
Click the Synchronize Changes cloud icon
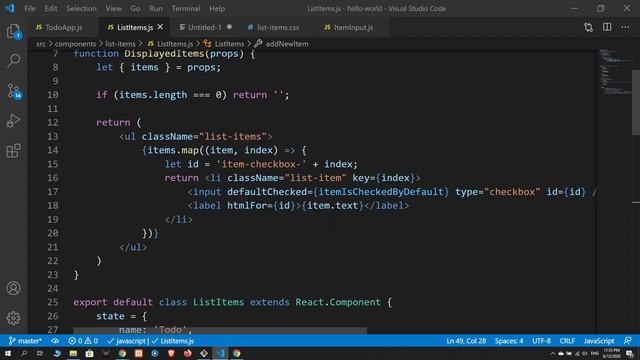coord(55,341)
